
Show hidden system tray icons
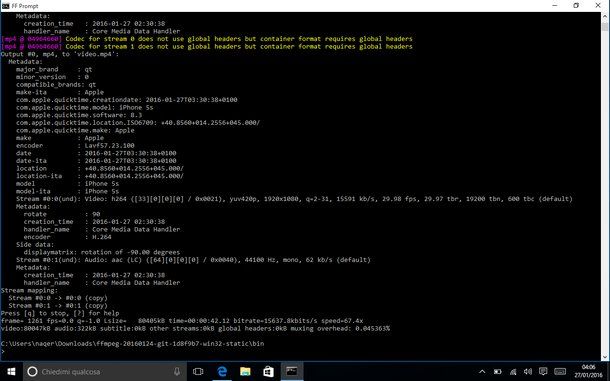pos(482,372)
